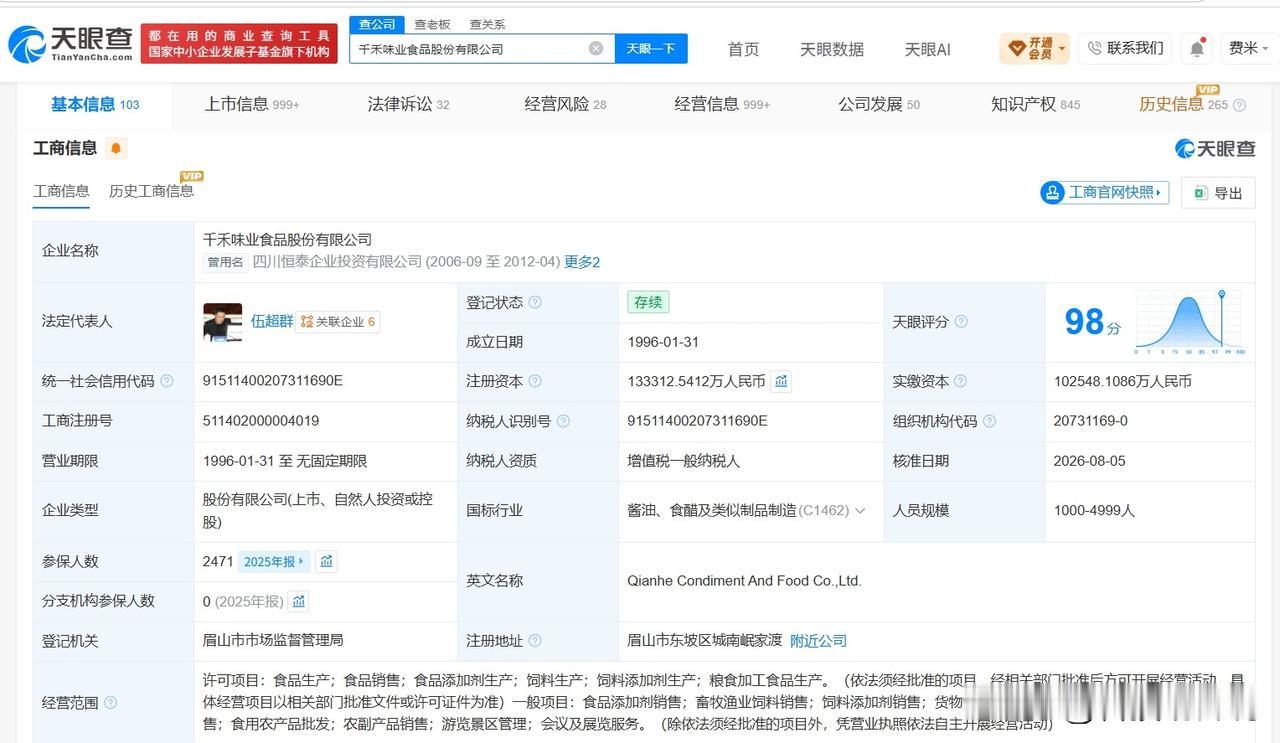
Task: Clear the search box with the X icon
Action: 596,48
